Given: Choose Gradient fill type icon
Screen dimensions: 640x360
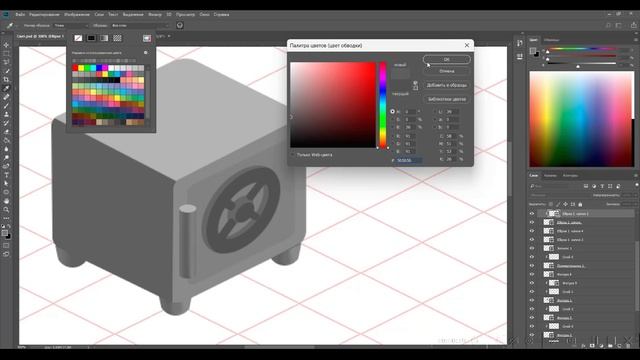Looking at the screenshot, I should (x=104, y=38).
